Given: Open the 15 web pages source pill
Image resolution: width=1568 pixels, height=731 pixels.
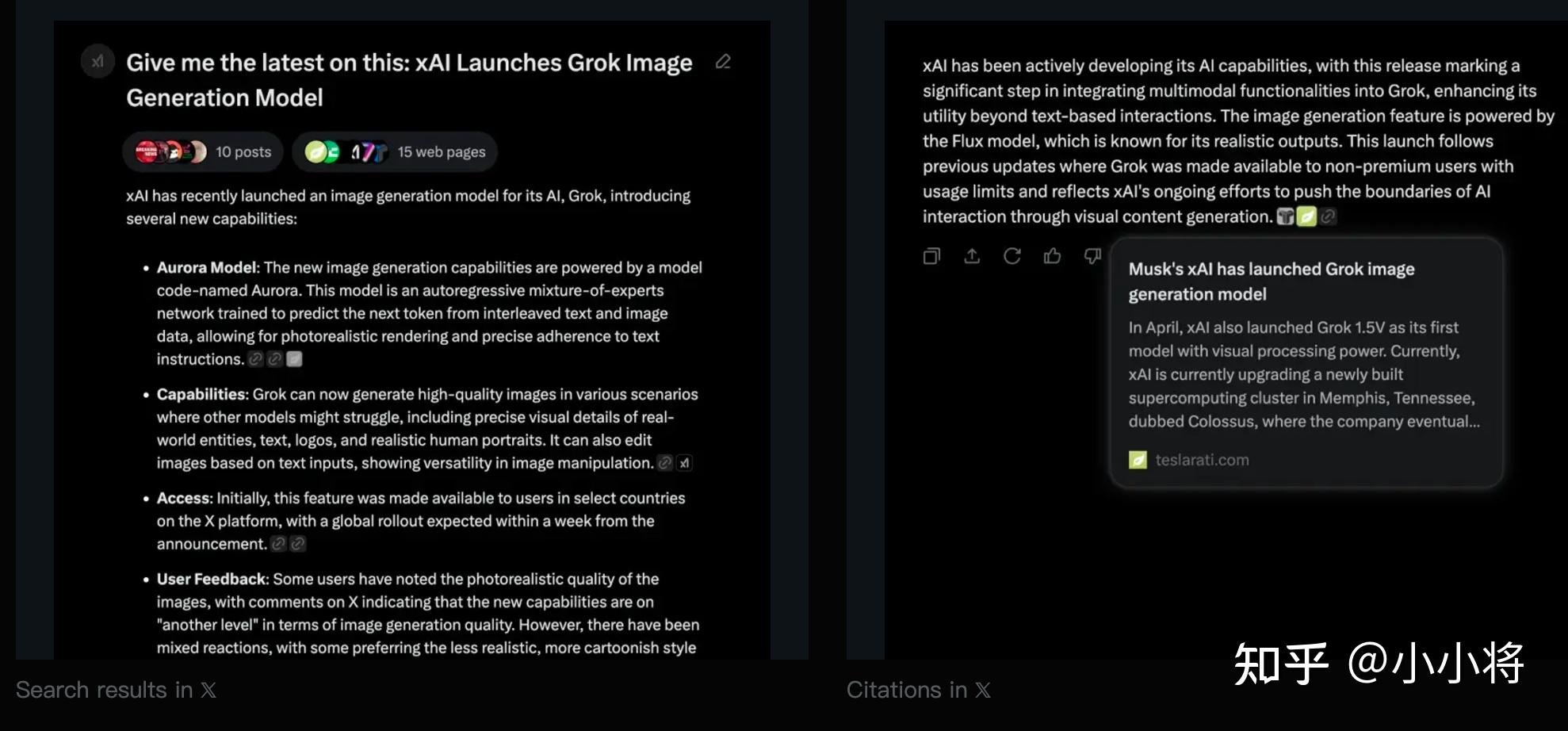Looking at the screenshot, I should tap(395, 151).
